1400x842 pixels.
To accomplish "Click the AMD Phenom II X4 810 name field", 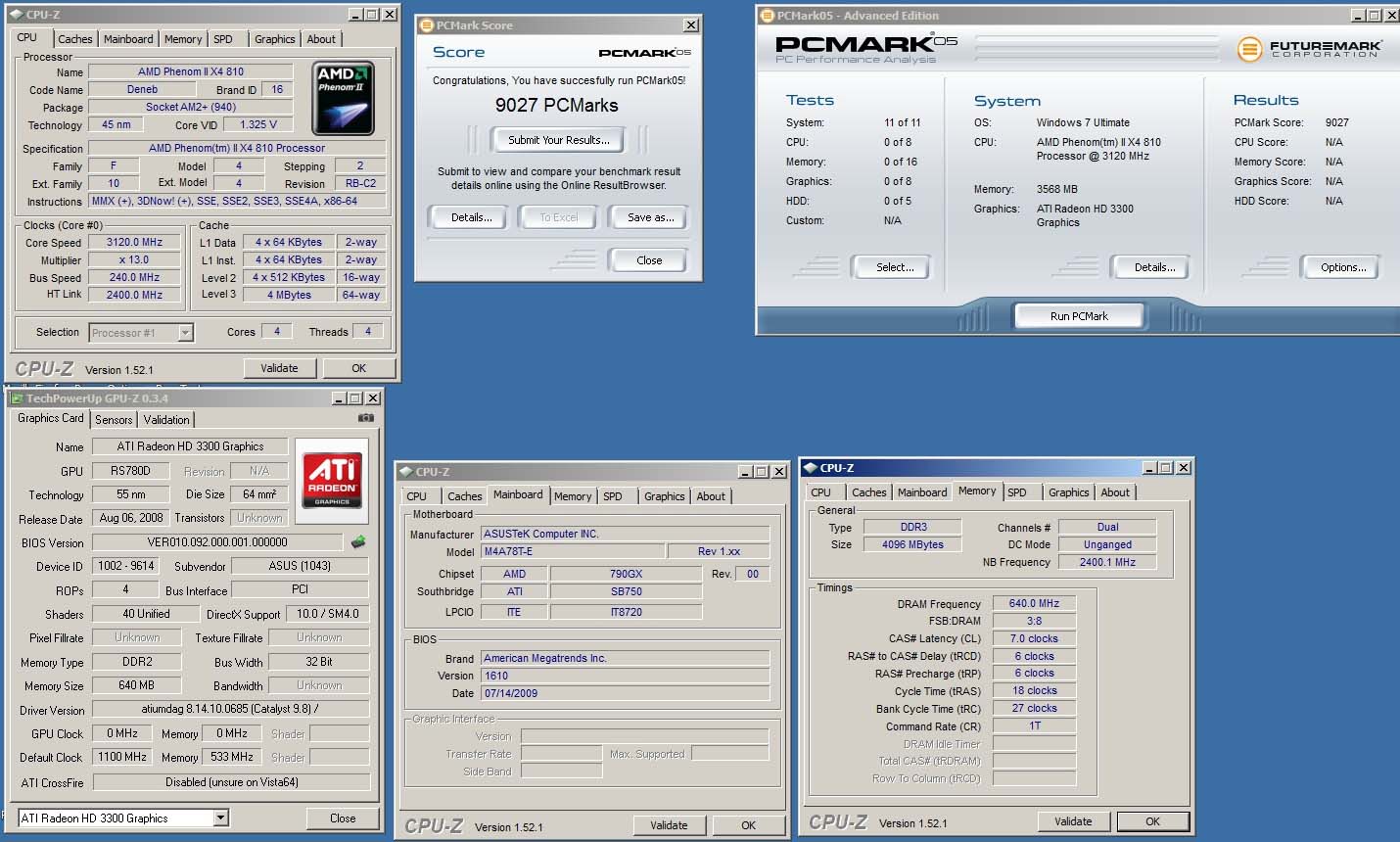I will click(190, 71).
